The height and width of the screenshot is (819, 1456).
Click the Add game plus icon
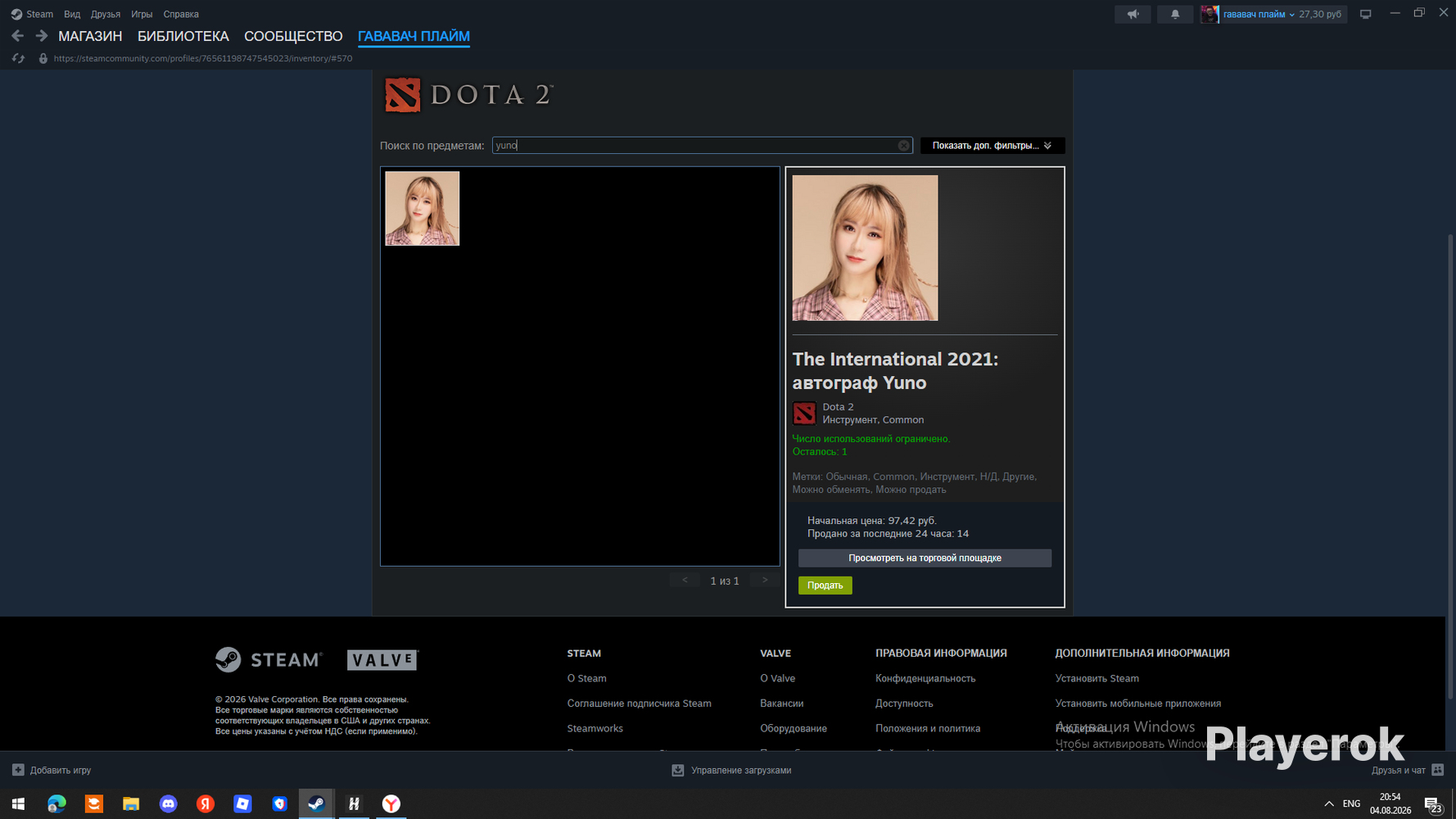point(18,770)
